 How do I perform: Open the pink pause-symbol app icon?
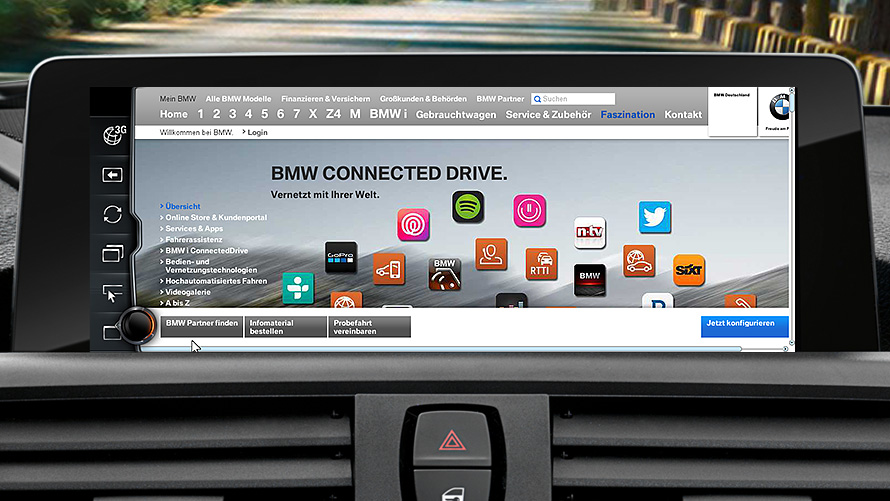click(x=530, y=210)
